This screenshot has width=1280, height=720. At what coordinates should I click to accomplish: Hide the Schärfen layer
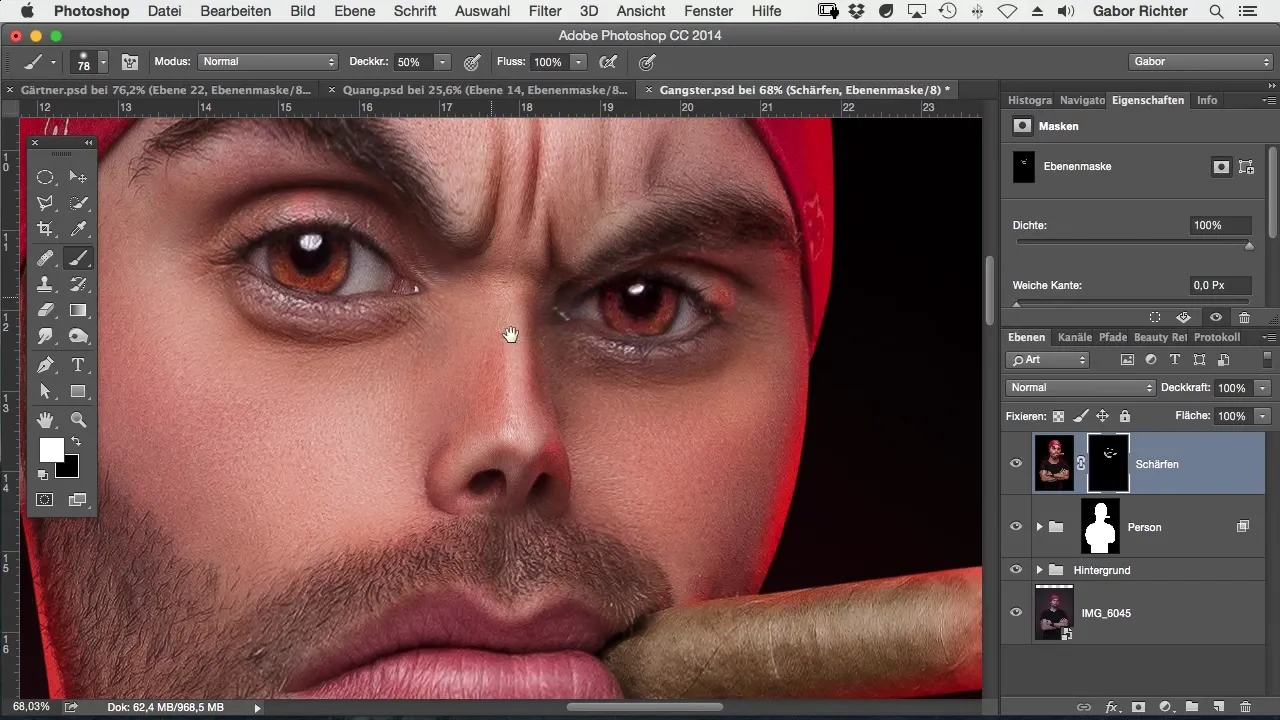coord(1016,463)
